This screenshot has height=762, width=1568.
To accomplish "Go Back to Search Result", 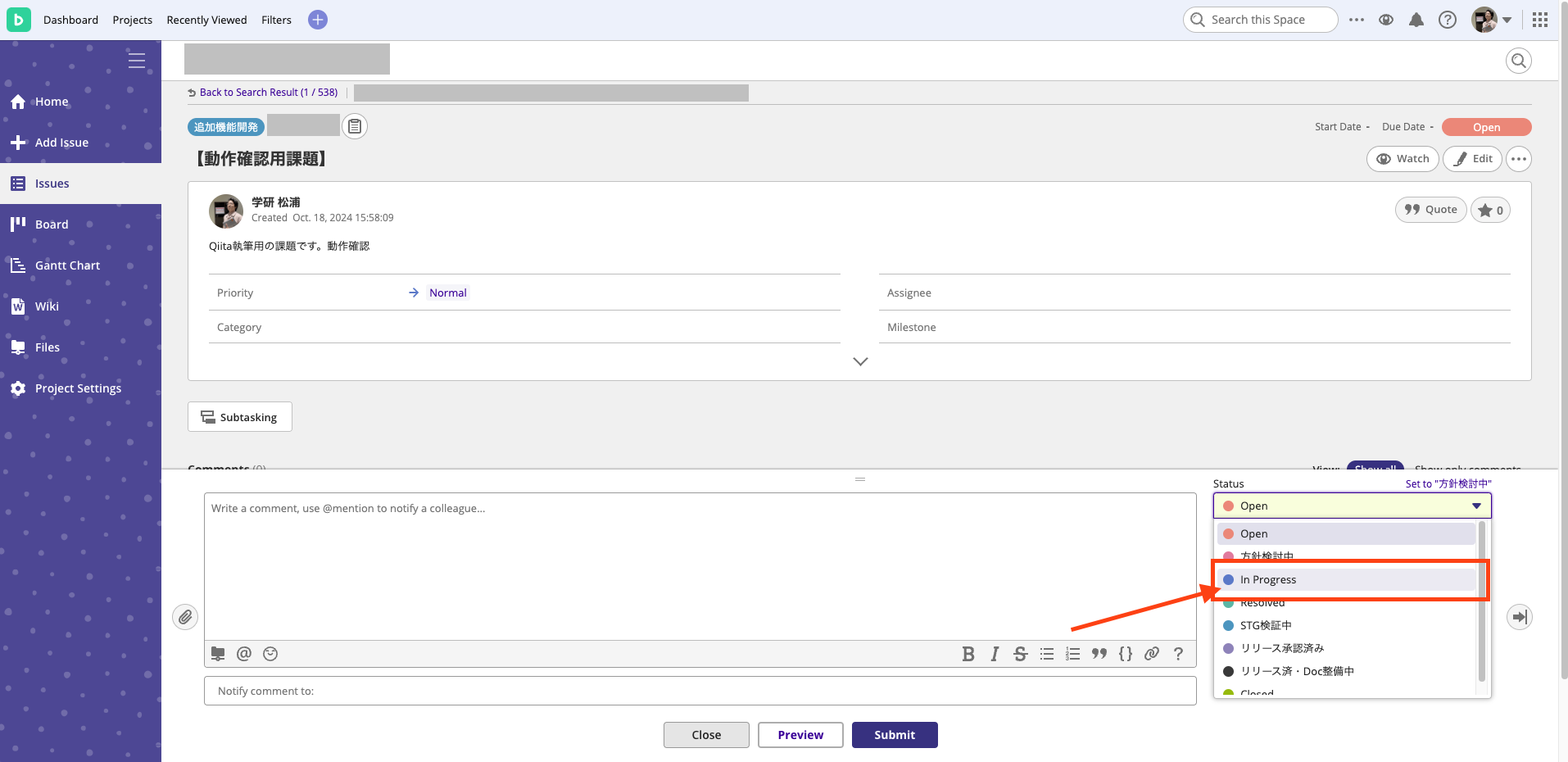I will tap(267, 92).
